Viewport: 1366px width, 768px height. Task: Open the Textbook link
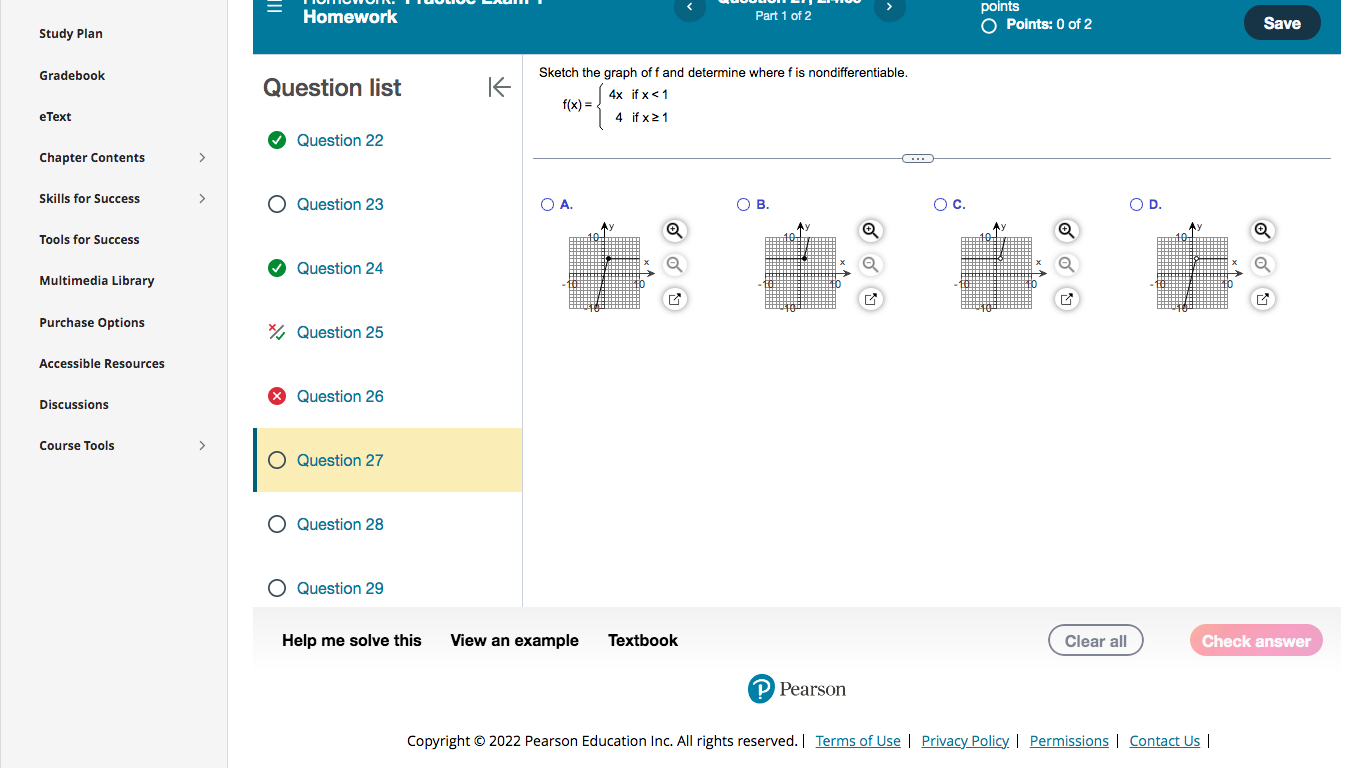pos(643,641)
